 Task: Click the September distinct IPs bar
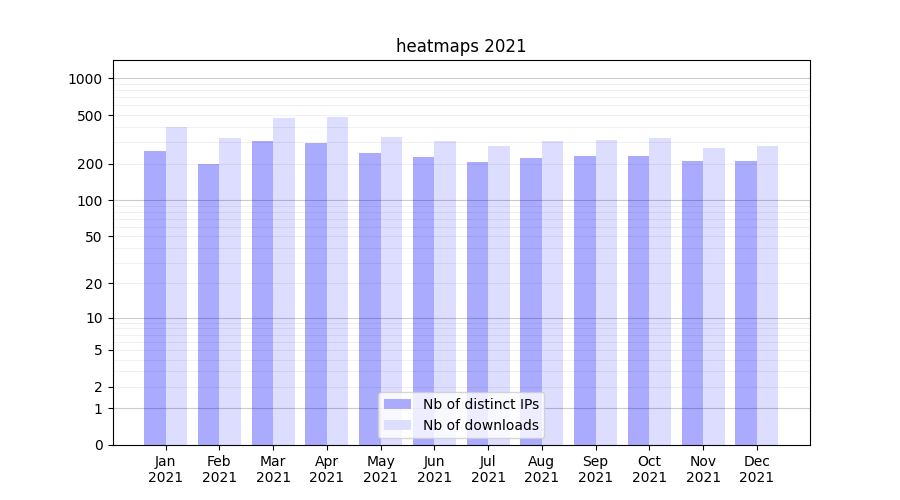pyautogui.click(x=584, y=300)
